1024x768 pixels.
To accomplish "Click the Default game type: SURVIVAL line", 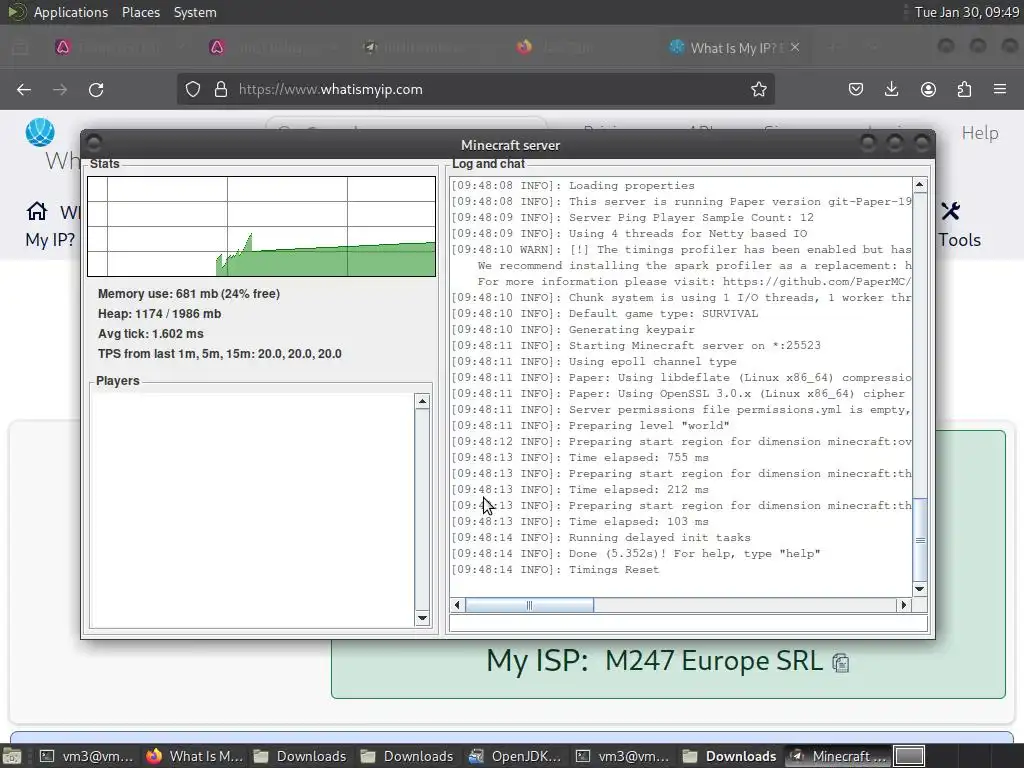I will [605, 313].
